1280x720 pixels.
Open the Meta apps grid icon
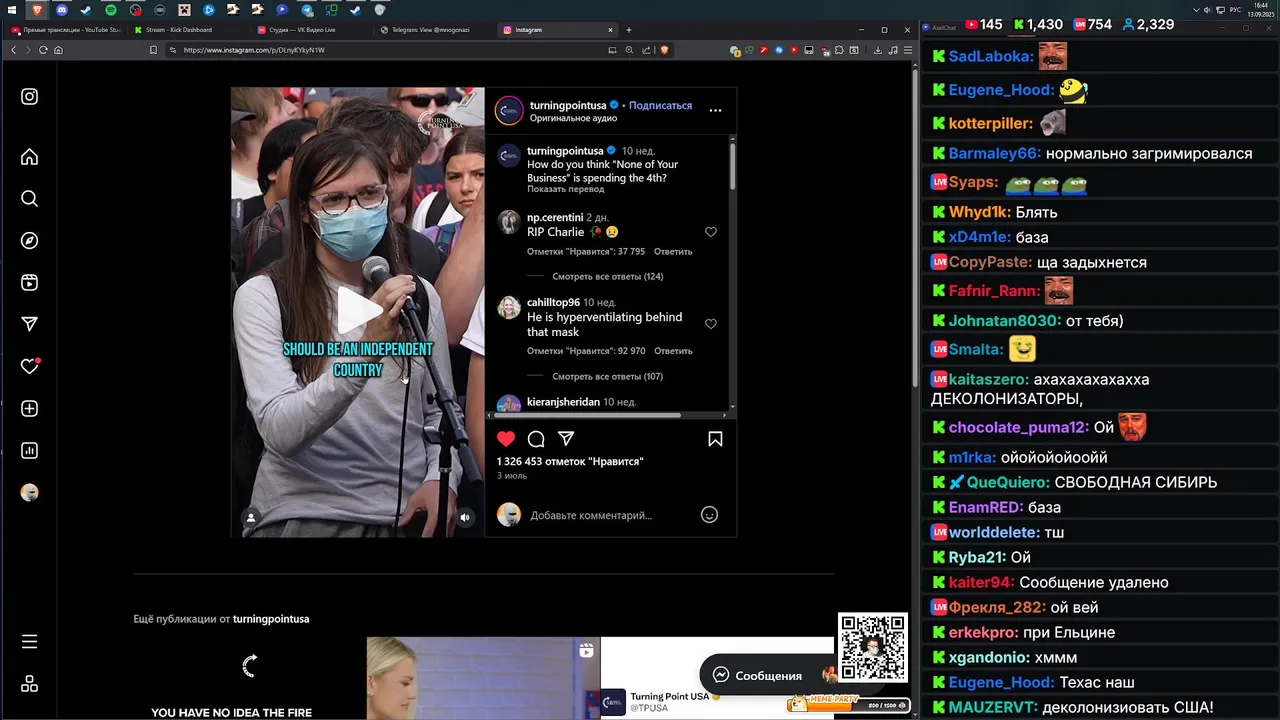[29, 684]
